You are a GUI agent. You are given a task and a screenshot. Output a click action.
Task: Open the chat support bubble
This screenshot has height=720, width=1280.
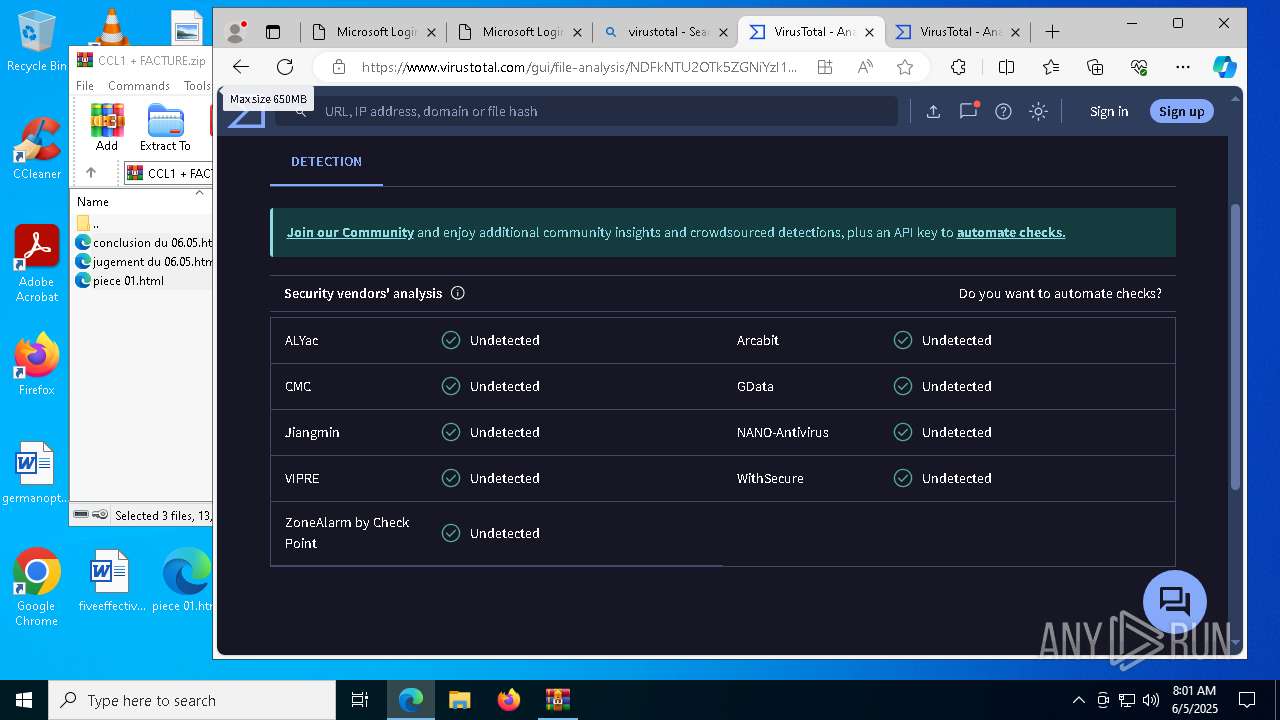coord(1175,602)
